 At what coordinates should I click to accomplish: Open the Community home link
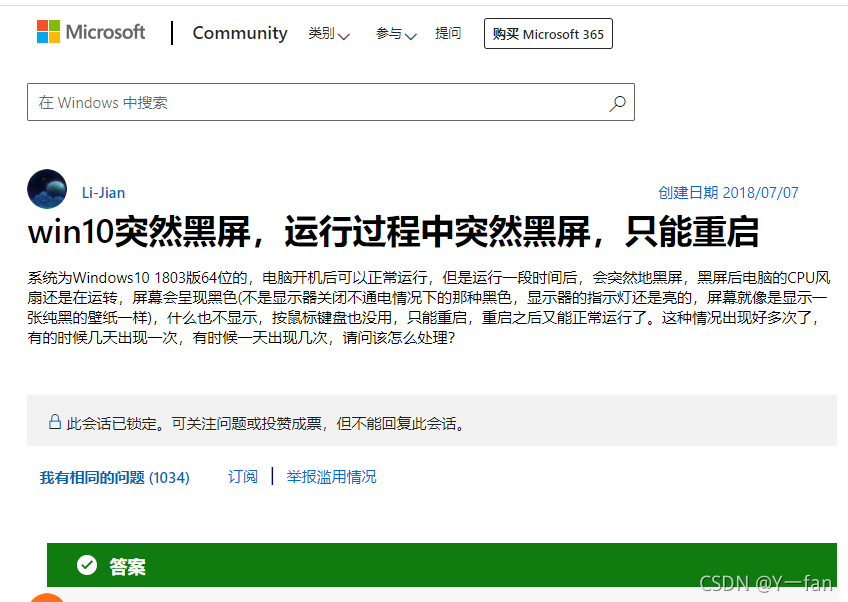tap(240, 33)
